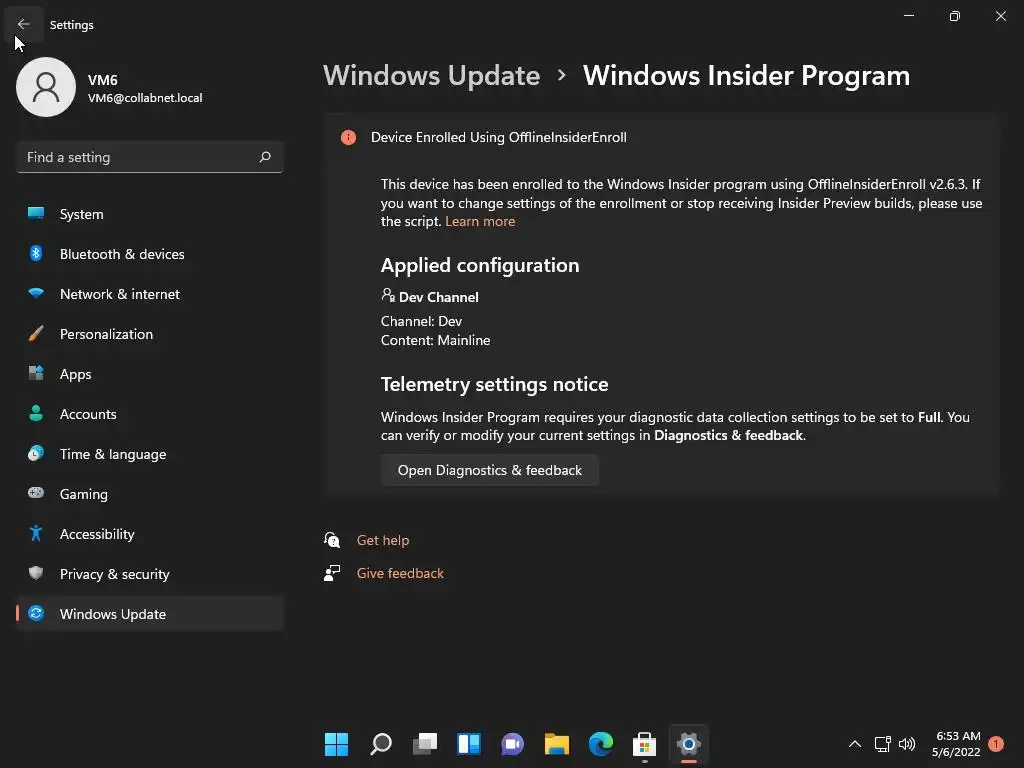Click the Windows Update breadcrumb heading
This screenshot has width=1024, height=768.
pos(432,76)
